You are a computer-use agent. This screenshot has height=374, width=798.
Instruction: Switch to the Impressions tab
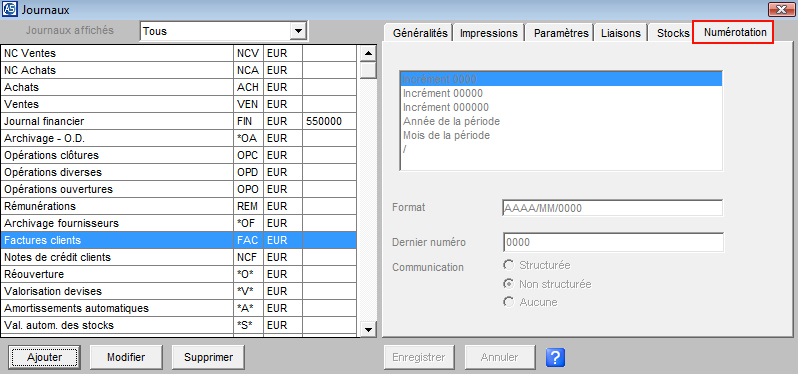[x=489, y=33]
